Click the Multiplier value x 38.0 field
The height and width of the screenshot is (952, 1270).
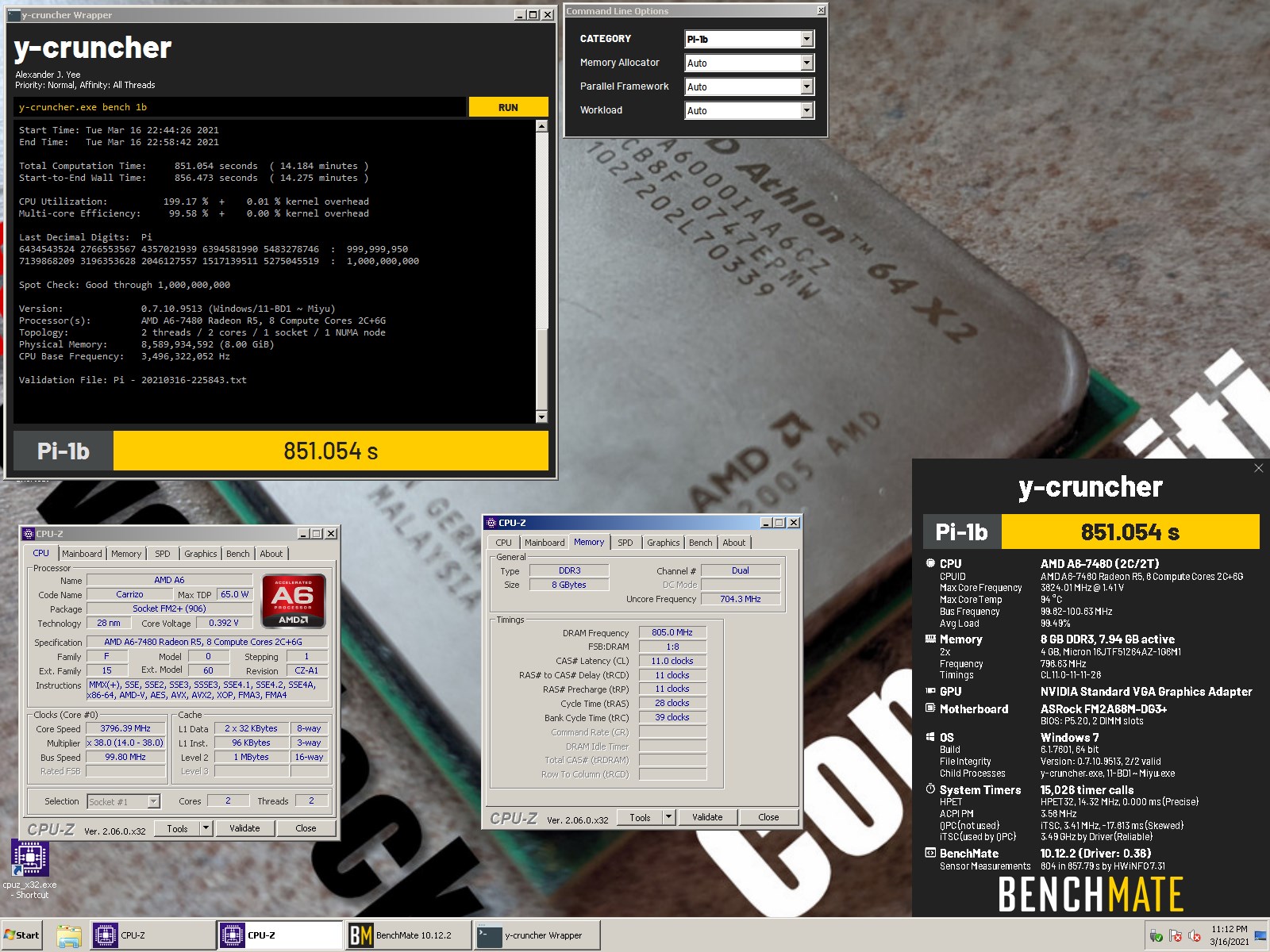pos(125,743)
